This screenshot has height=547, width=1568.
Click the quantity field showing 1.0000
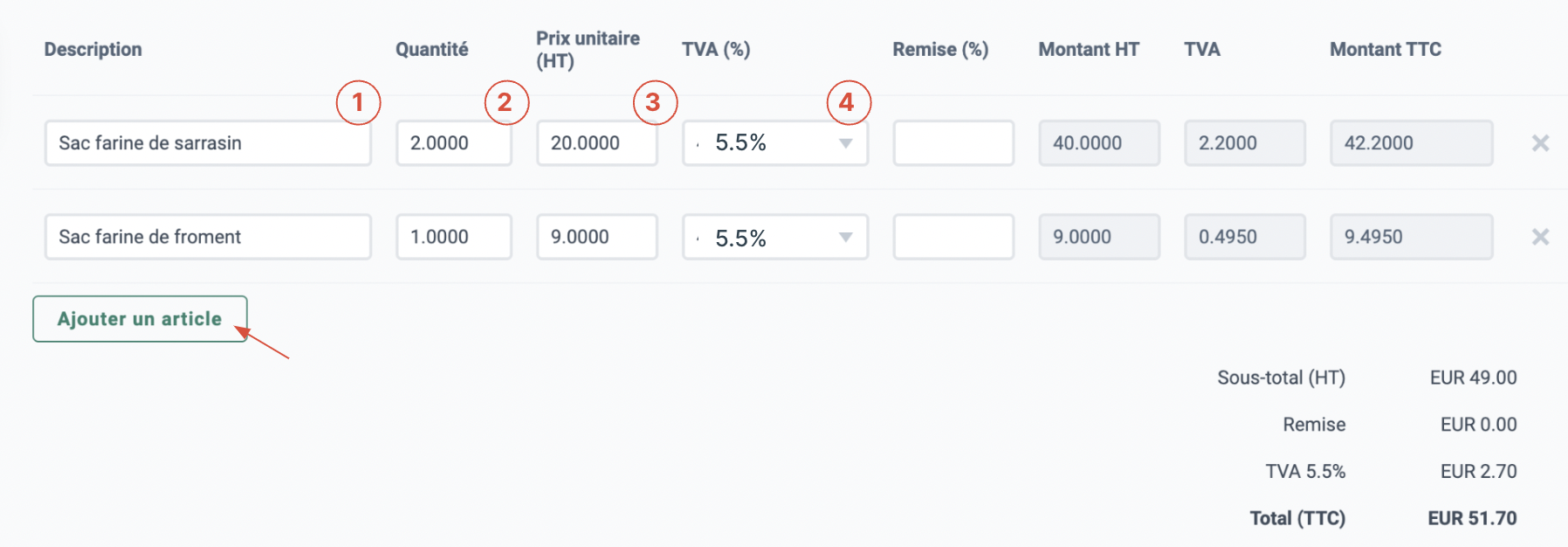click(x=454, y=237)
